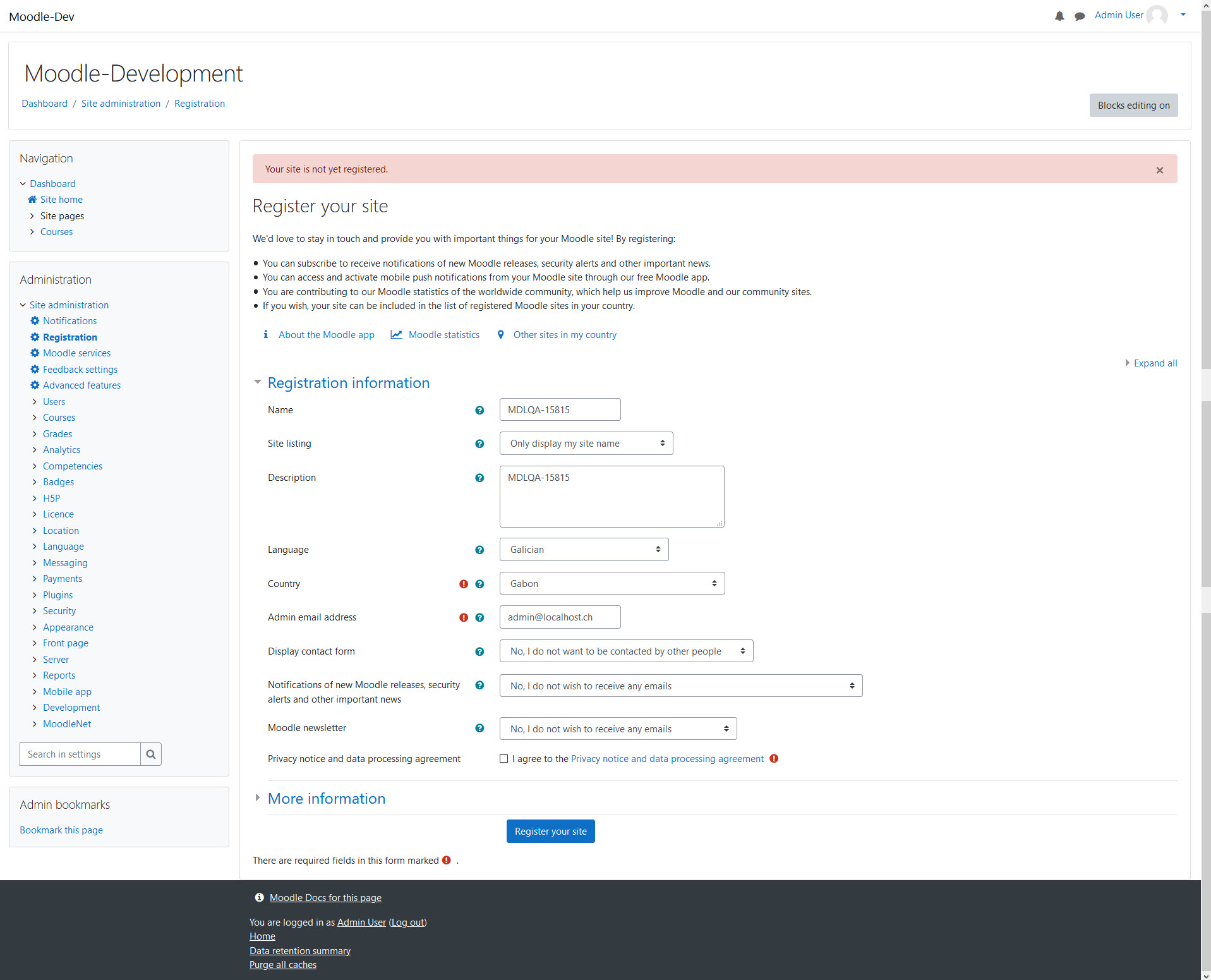
Task: Click the Site home house icon
Action: click(32, 199)
